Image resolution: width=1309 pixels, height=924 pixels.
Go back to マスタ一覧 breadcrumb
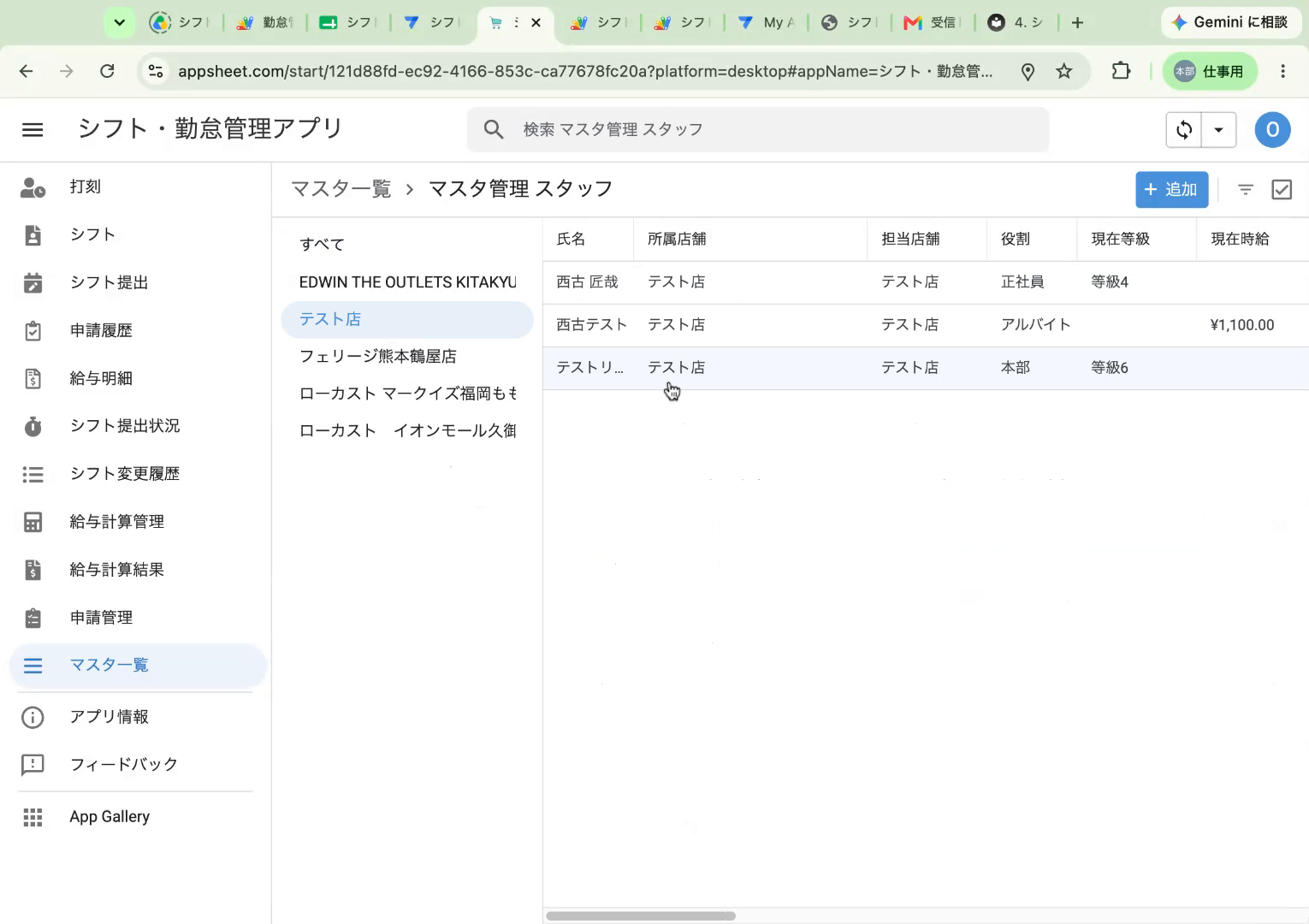(x=341, y=189)
